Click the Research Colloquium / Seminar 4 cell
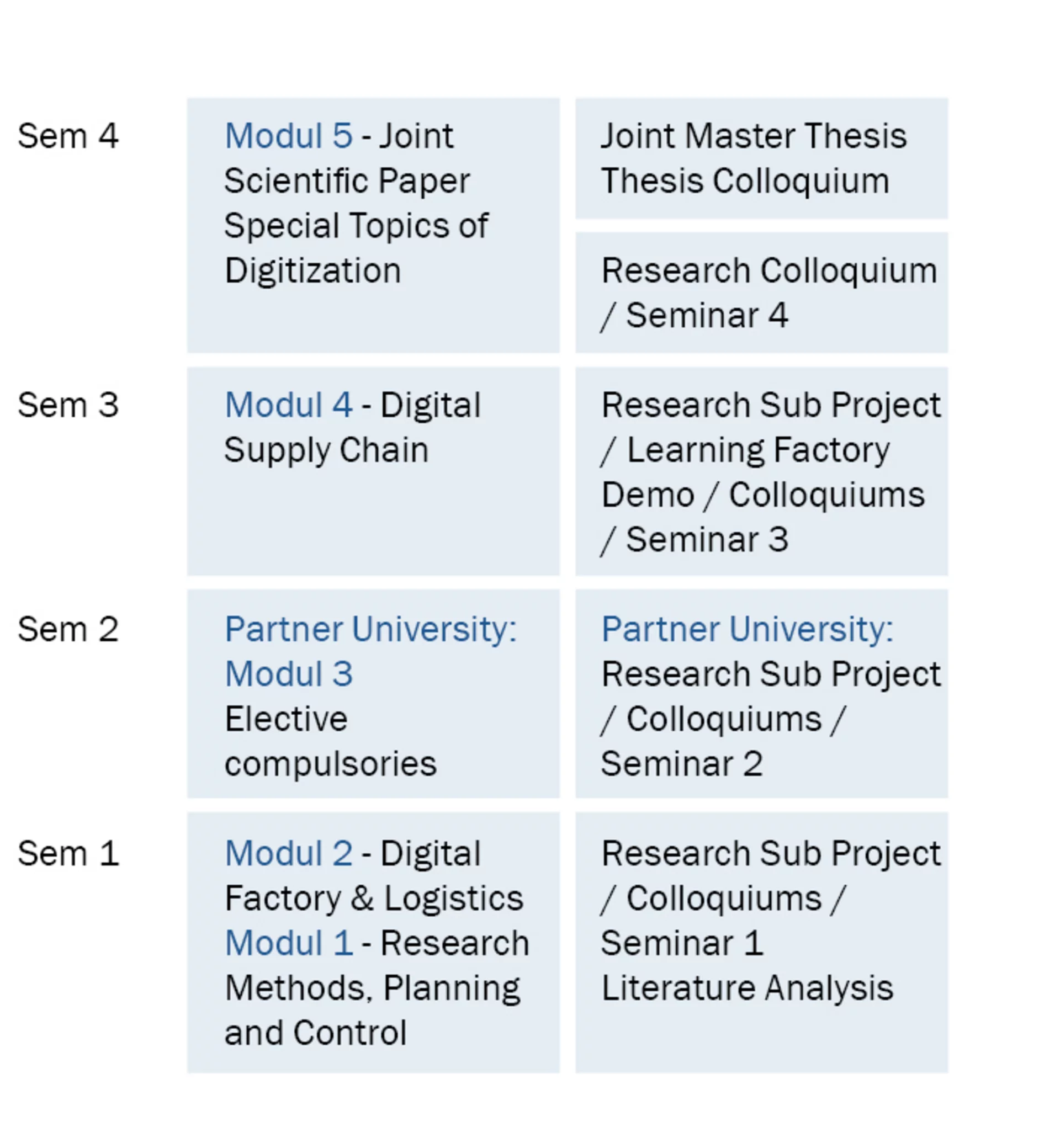The image size is (1060, 1148). click(x=761, y=293)
